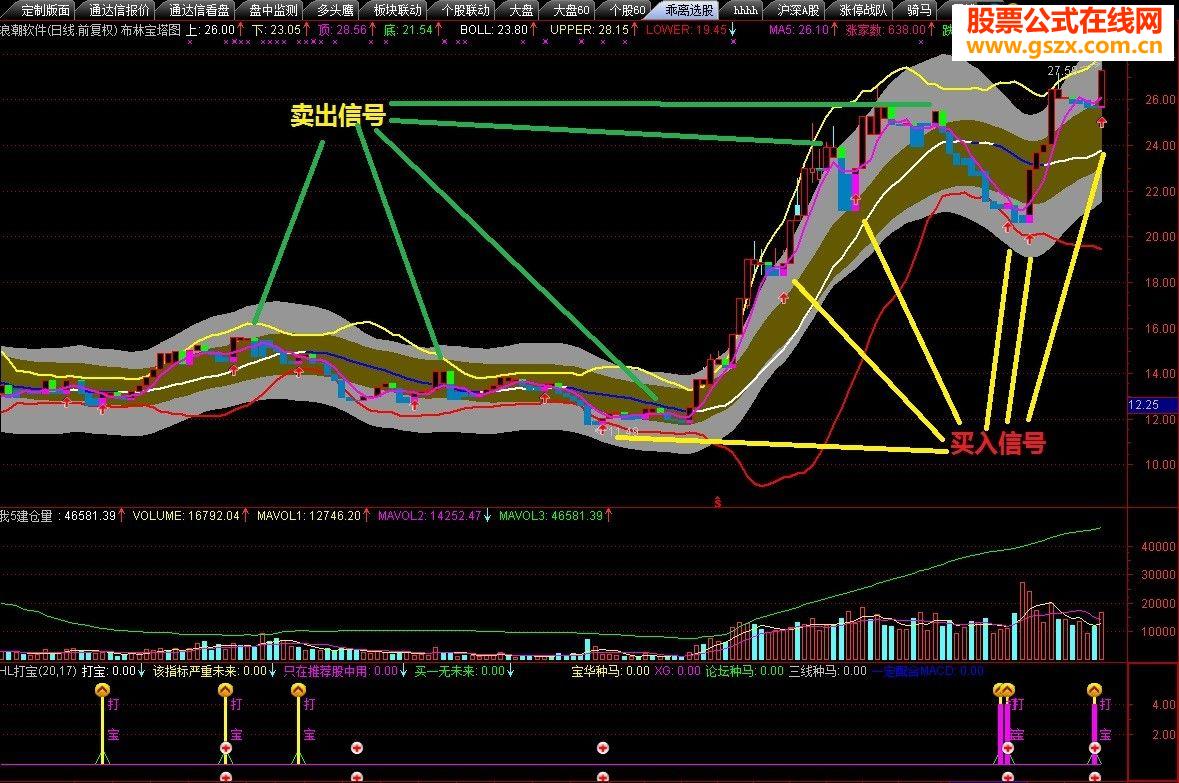The width and height of the screenshot is (1179, 783).
Task: Click the leftmost gold 打宝 signal arrow icon
Action: [x=103, y=690]
